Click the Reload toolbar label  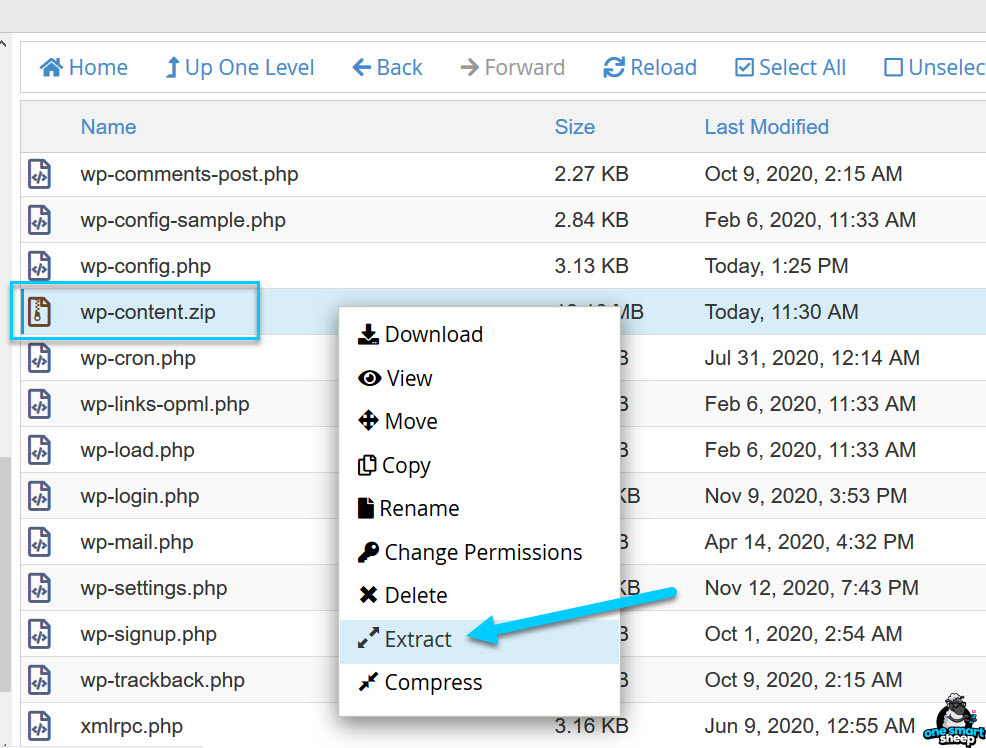[x=663, y=67]
